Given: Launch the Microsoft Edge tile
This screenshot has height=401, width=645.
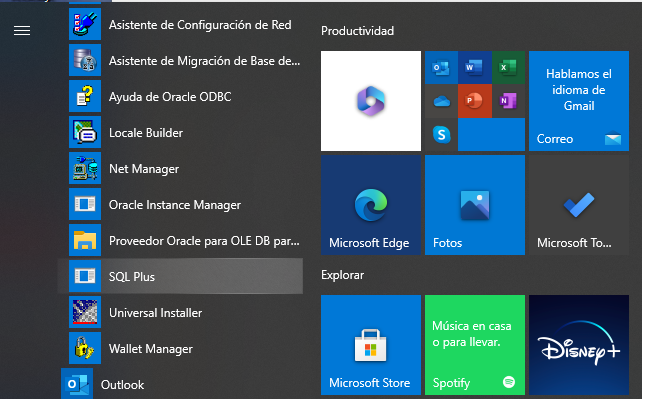Looking at the screenshot, I should pos(371,205).
